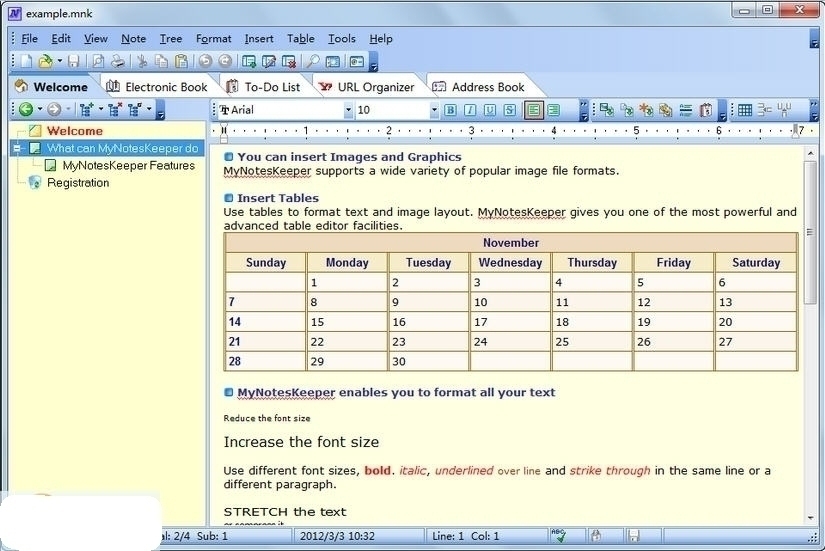Expand the insert toolbar options arrow
The image size is (825, 551).
pos(722,110)
